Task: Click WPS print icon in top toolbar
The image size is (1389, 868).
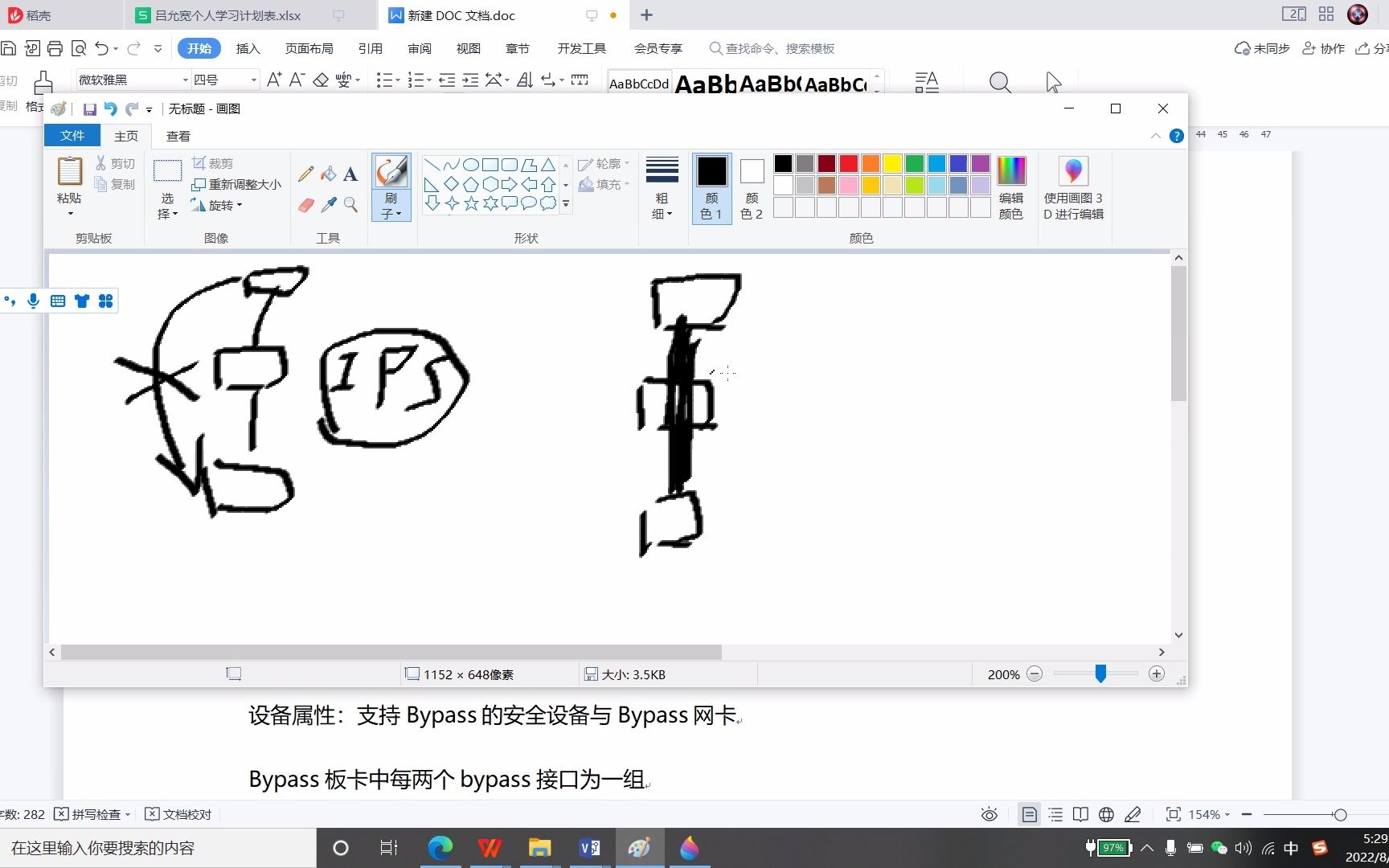Action: pos(55,48)
